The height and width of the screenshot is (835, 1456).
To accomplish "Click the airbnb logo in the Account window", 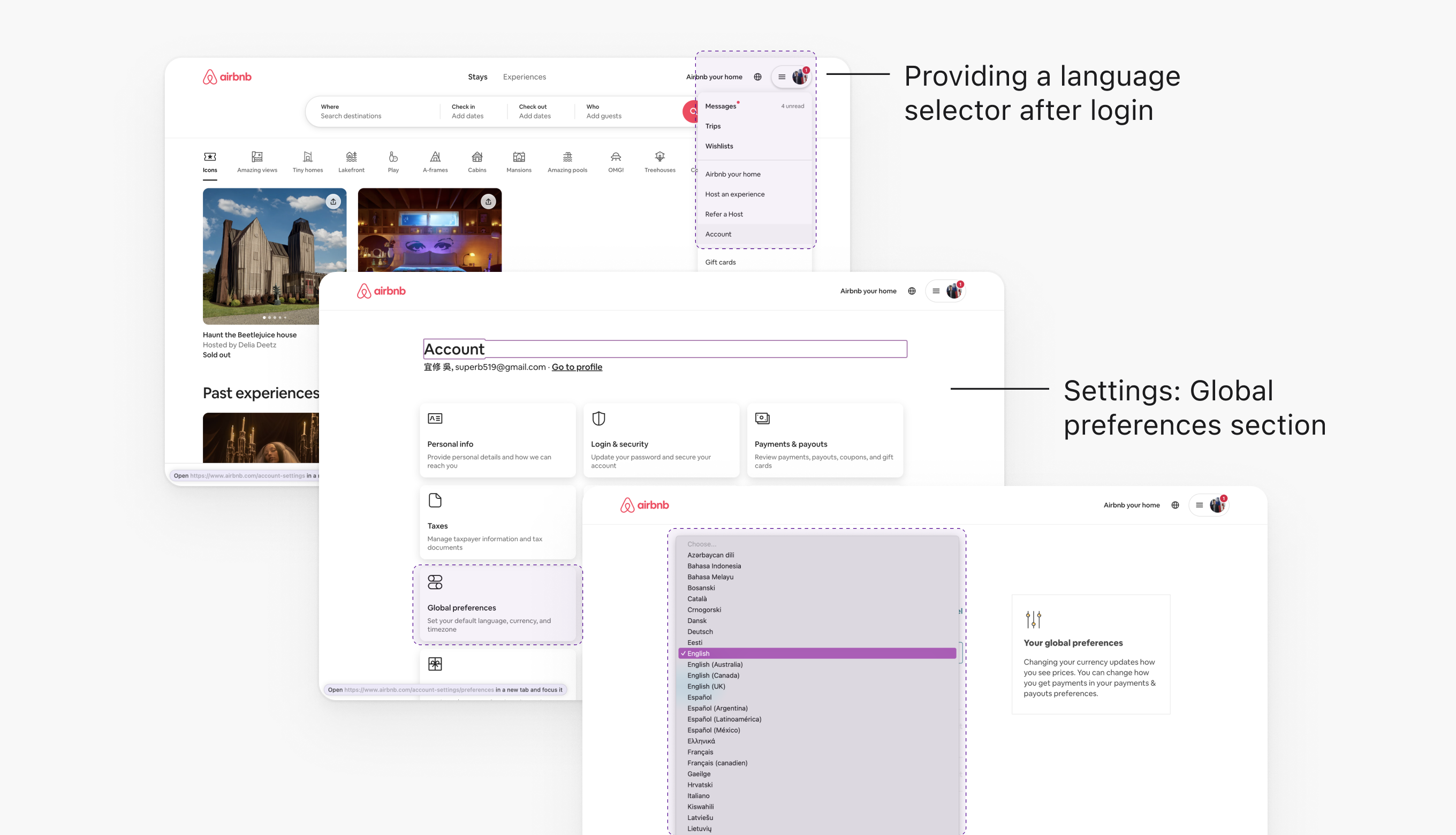I will 381,291.
